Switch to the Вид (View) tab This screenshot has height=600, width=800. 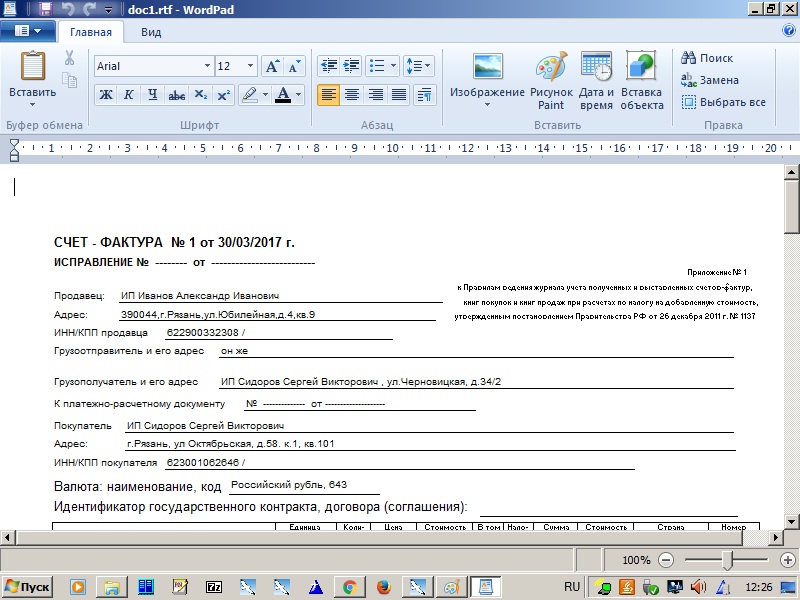(151, 32)
